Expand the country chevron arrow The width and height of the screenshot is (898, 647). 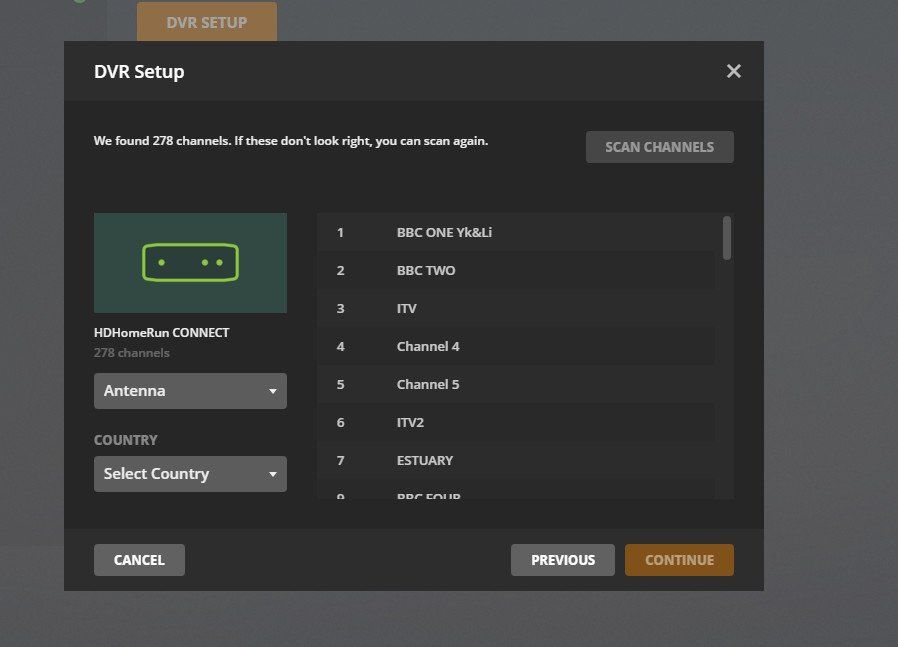click(272, 473)
